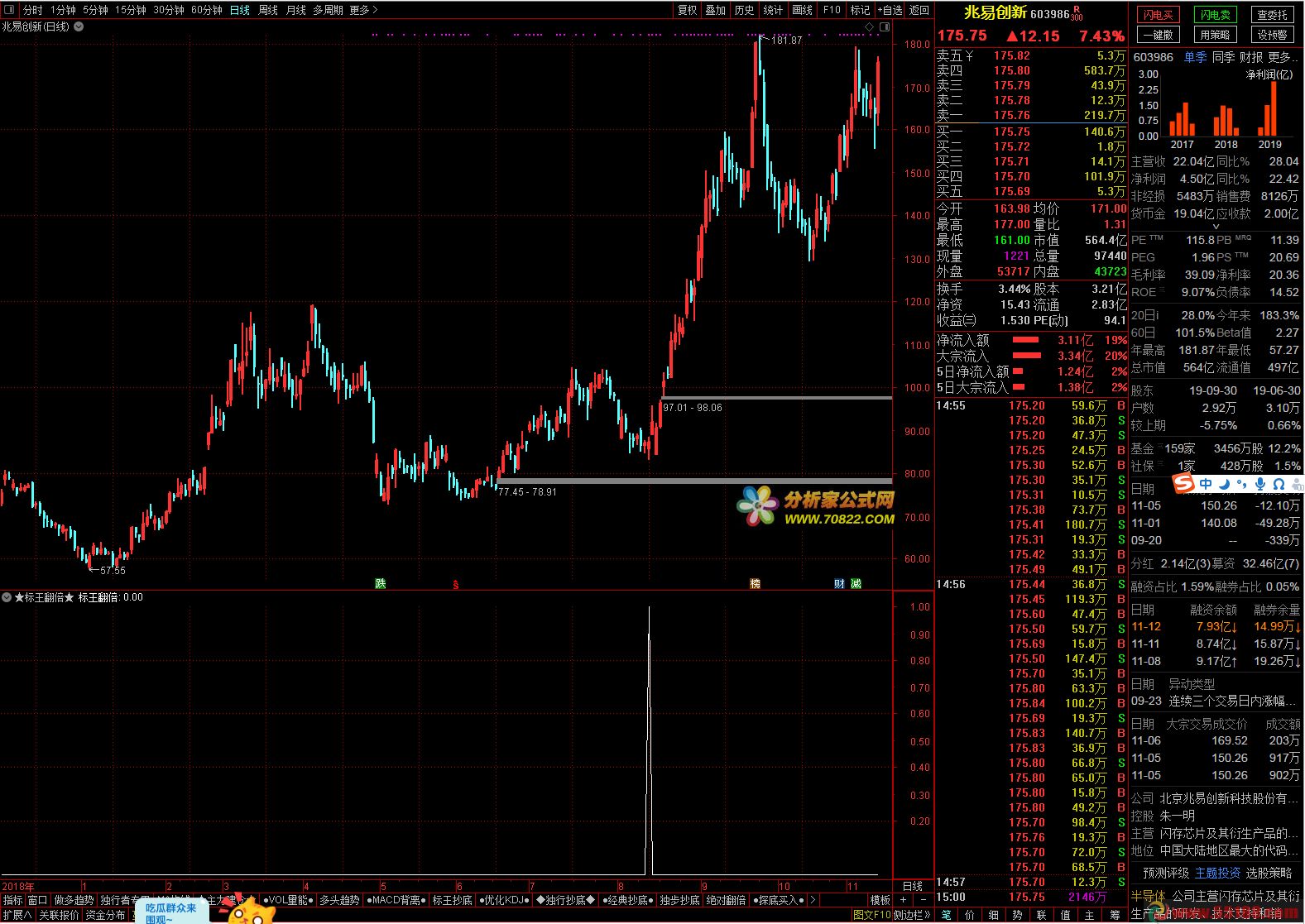Screen dimensions: 1305x924
Task: Select 独行抄底 indicator tab
Action: click(565, 900)
